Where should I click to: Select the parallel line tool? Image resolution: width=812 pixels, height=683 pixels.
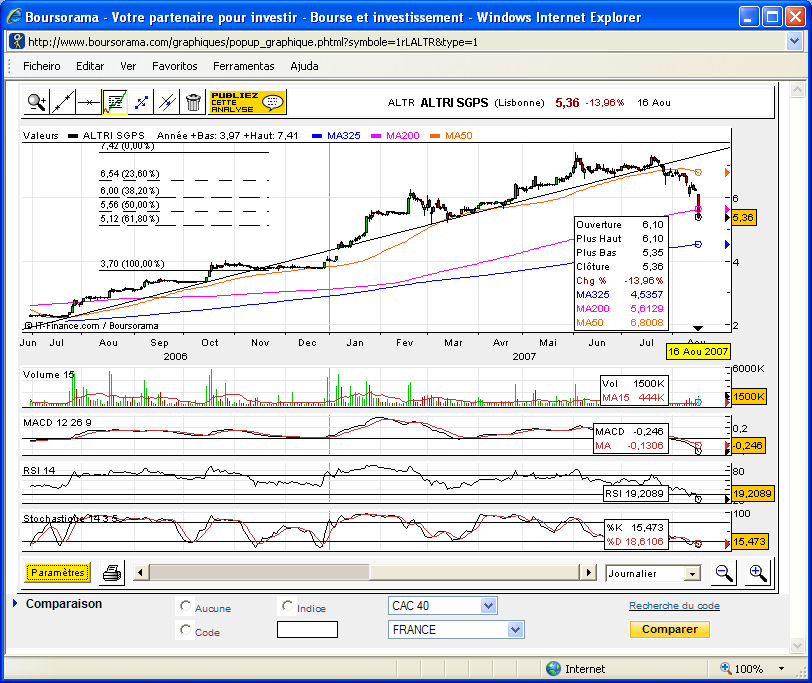click(x=167, y=102)
